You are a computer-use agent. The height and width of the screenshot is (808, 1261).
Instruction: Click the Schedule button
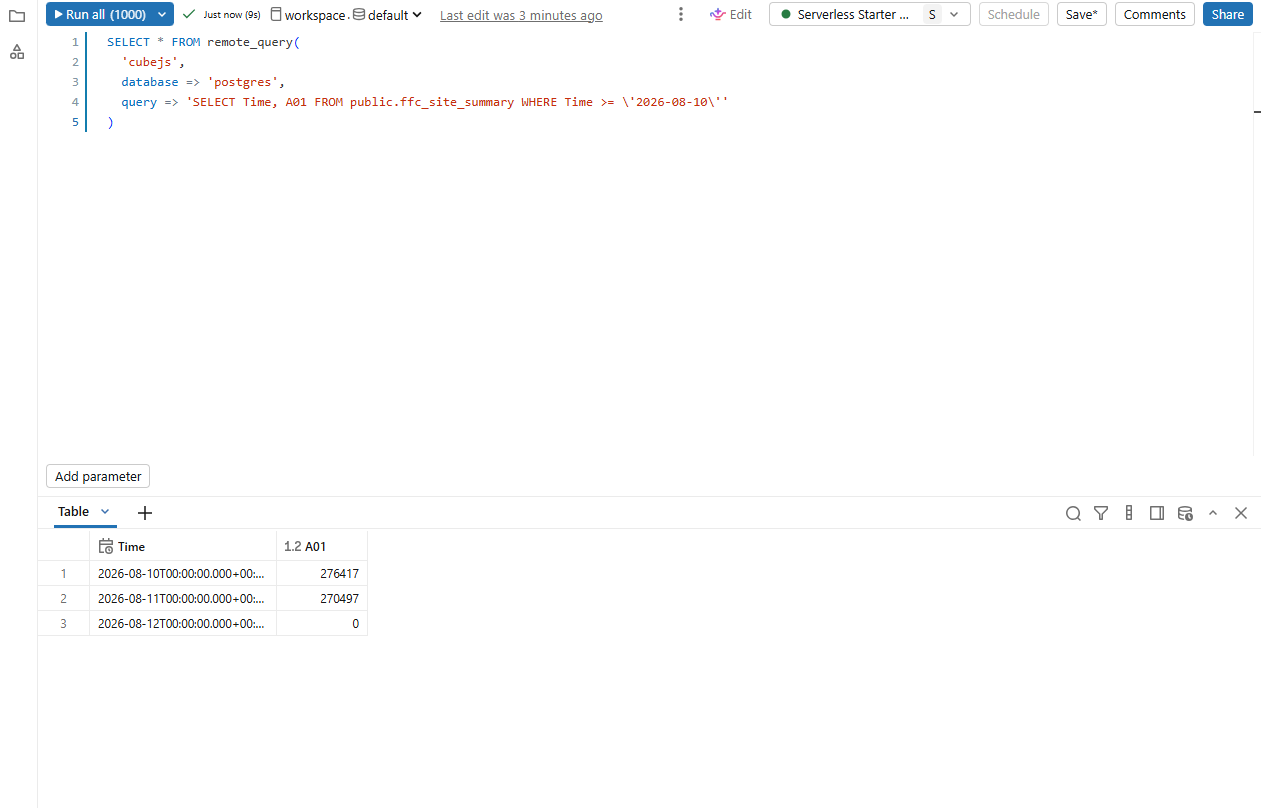coord(1014,14)
